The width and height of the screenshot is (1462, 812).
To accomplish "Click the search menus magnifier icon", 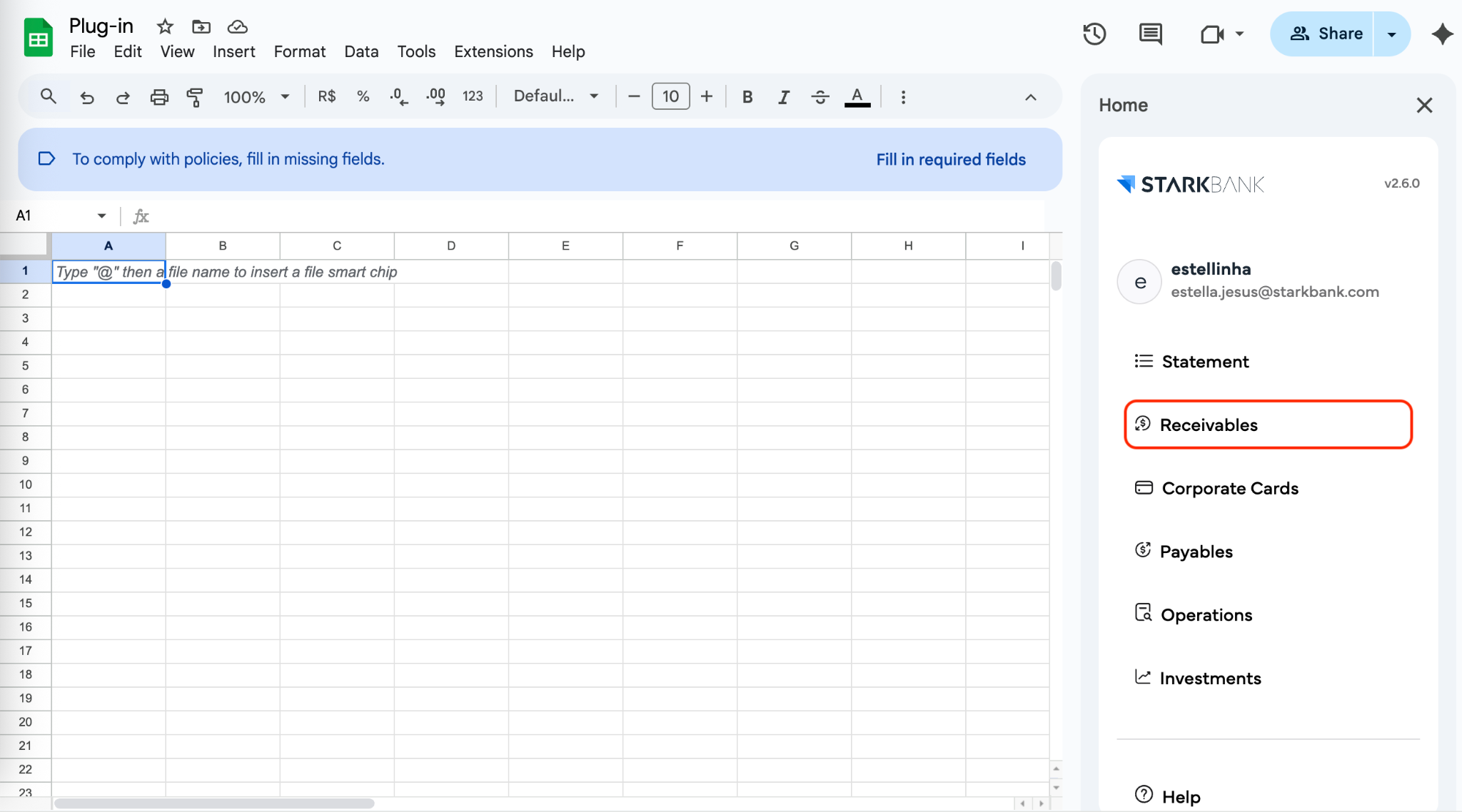I will [x=48, y=96].
